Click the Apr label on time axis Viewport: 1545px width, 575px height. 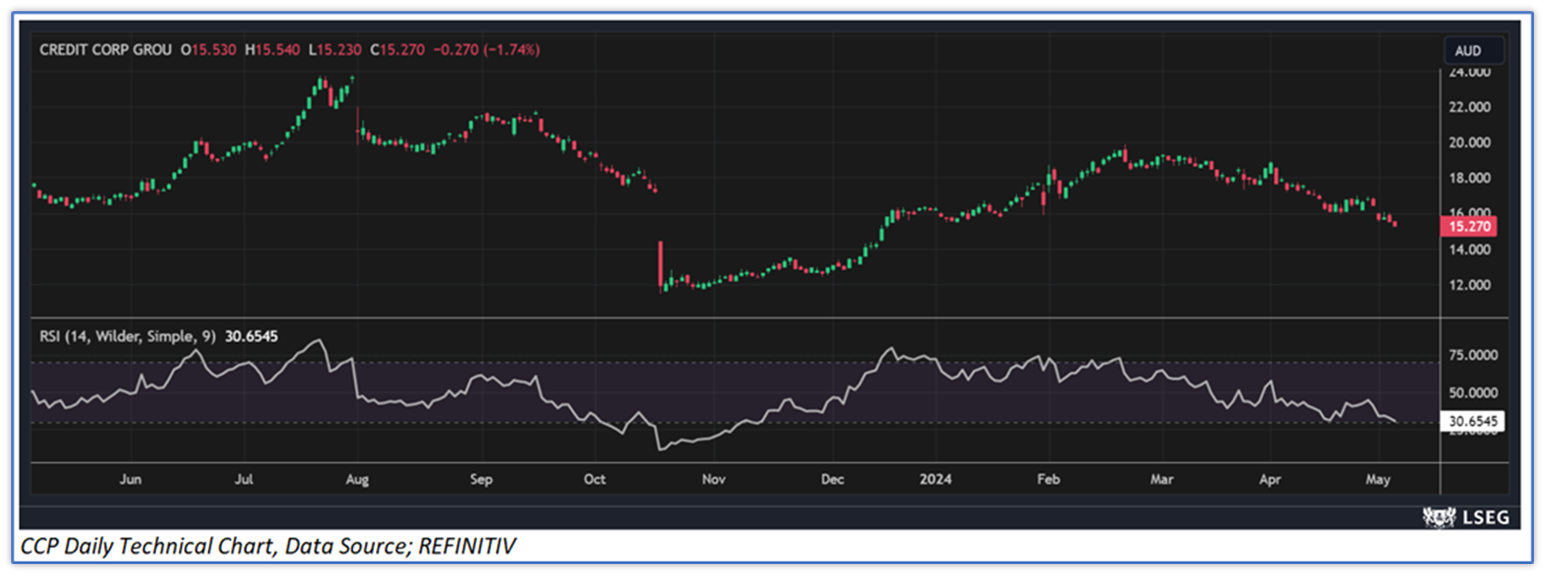point(1270,479)
